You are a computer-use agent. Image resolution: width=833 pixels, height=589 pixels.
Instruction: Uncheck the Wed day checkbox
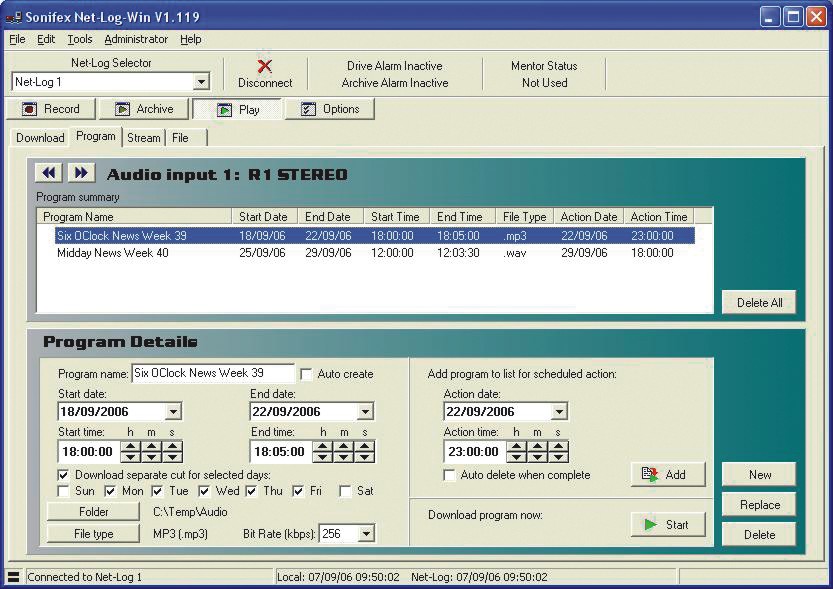[x=204, y=491]
